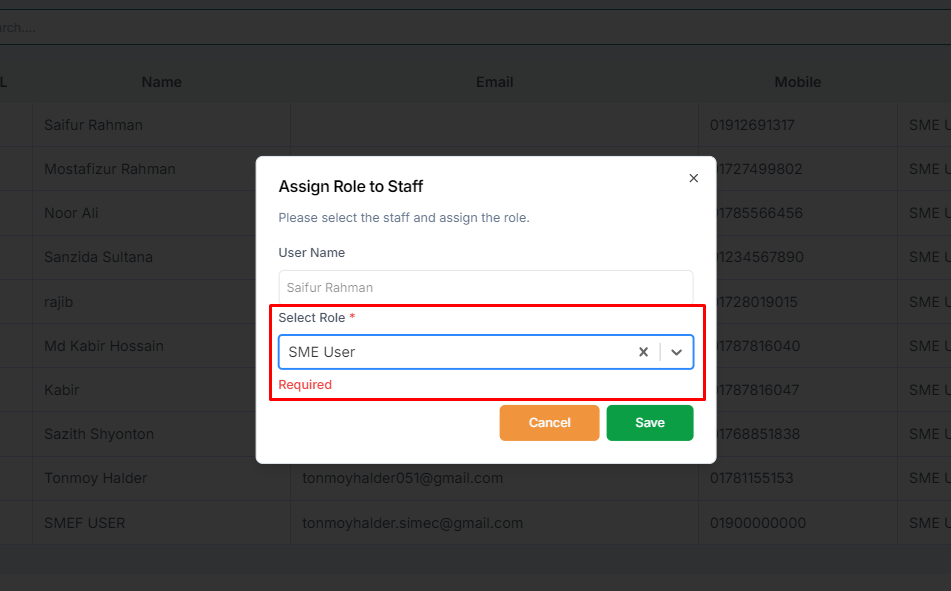Clear the selected SME User role
The width and height of the screenshot is (951, 591).
pos(644,352)
